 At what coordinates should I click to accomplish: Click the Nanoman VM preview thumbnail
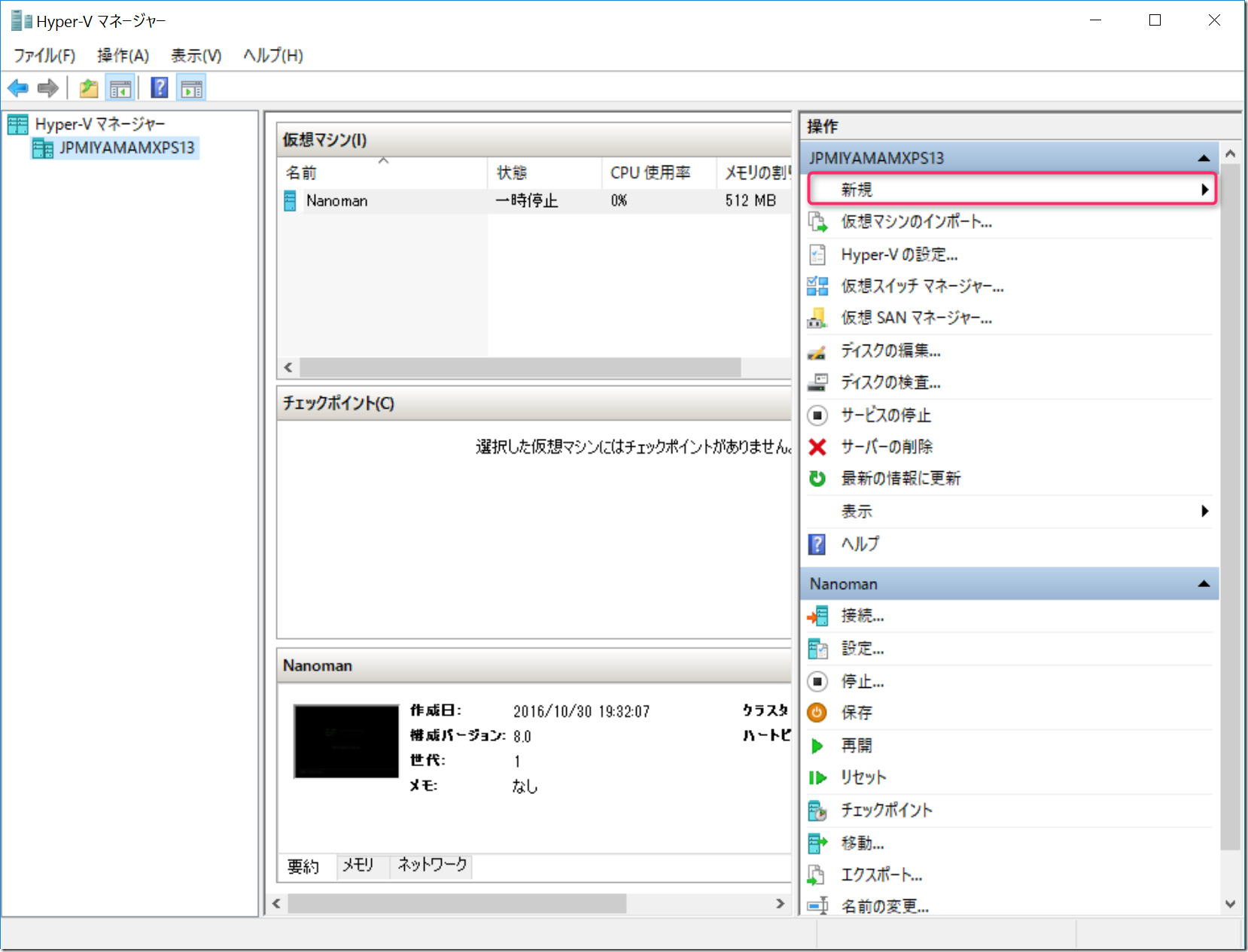point(346,741)
